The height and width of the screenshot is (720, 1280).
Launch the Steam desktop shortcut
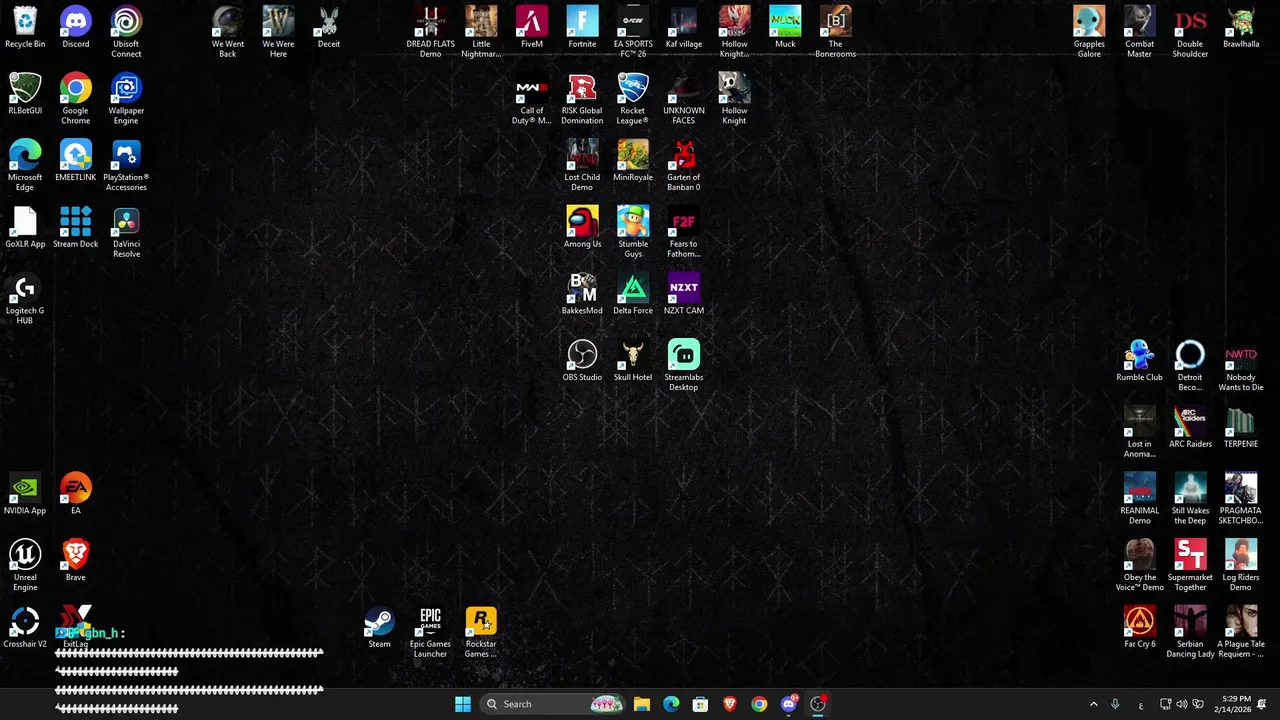click(x=379, y=628)
